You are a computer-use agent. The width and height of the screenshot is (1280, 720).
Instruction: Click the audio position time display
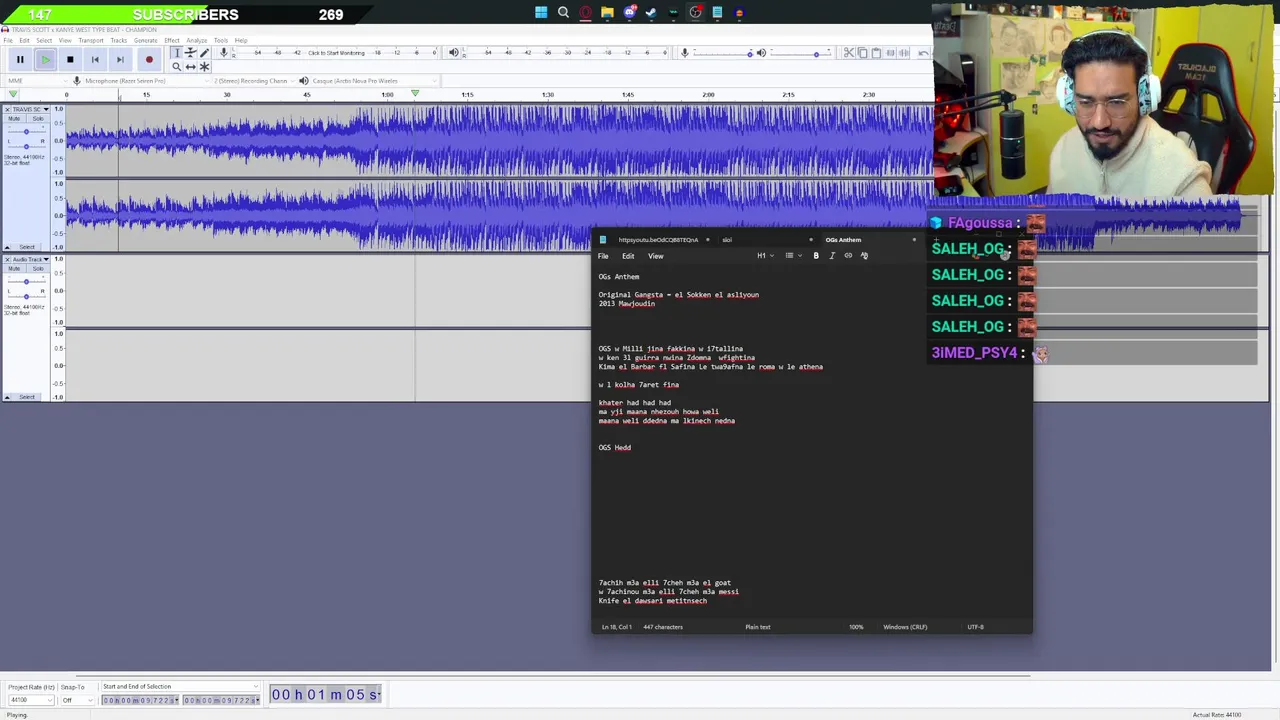pos(326,694)
